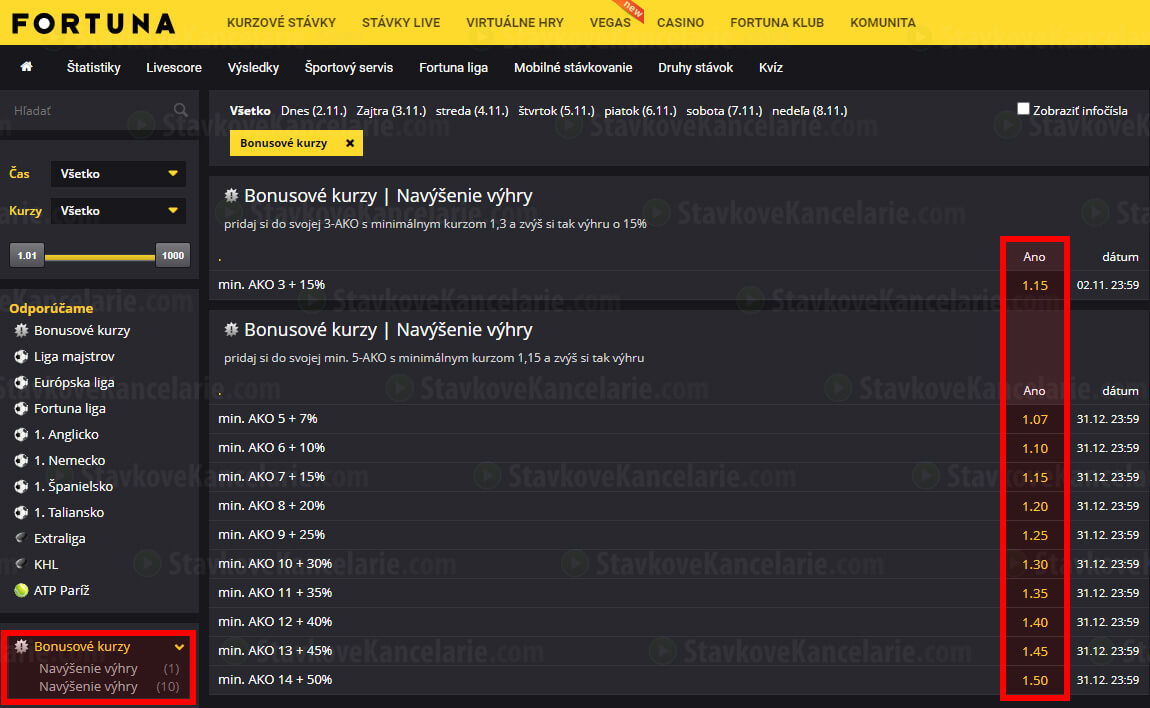The image size is (1150, 708).
Task: Open Druhy stávok link
Action: tap(695, 67)
